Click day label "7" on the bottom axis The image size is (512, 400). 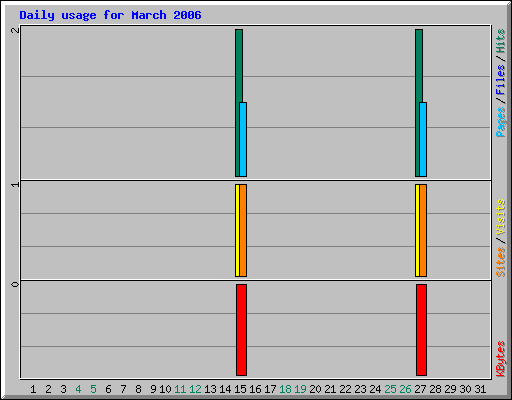pyautogui.click(x=123, y=389)
